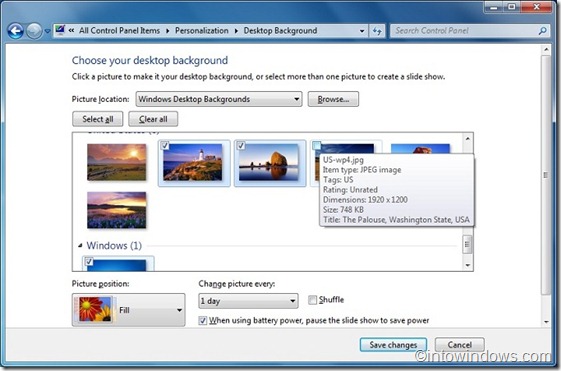
Task: Open the Picture location dropdown
Action: tap(219, 99)
